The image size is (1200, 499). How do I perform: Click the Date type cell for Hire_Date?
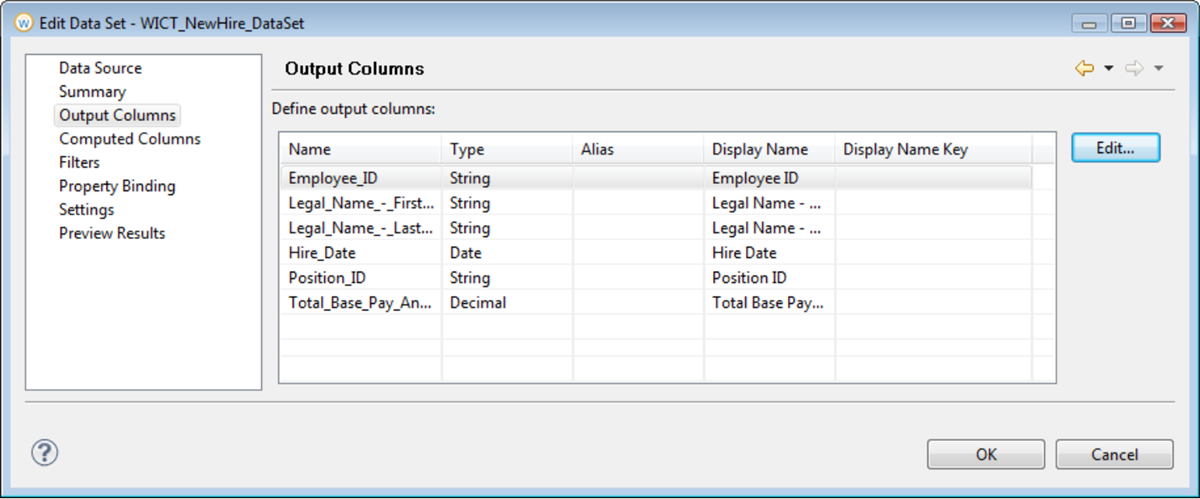[x=507, y=253]
